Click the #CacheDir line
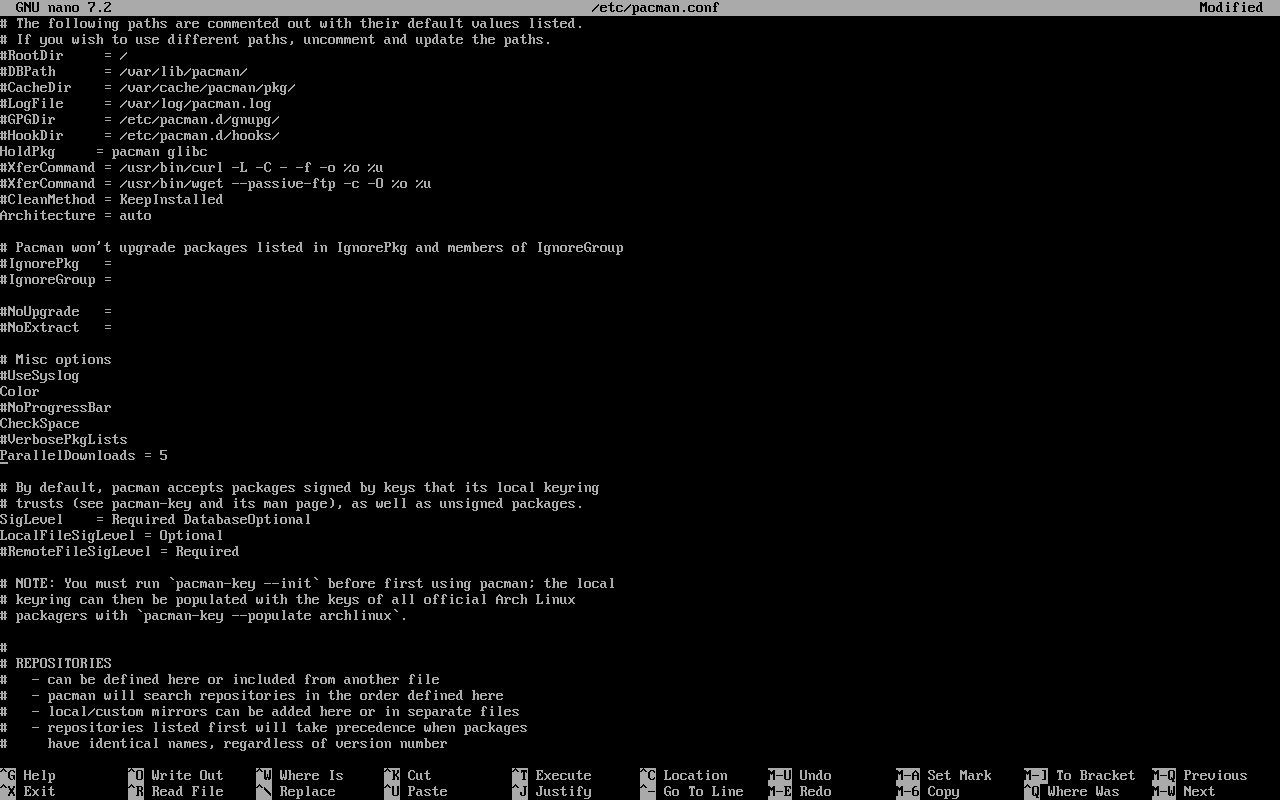Viewport: 1280px width, 800px height. [148, 87]
